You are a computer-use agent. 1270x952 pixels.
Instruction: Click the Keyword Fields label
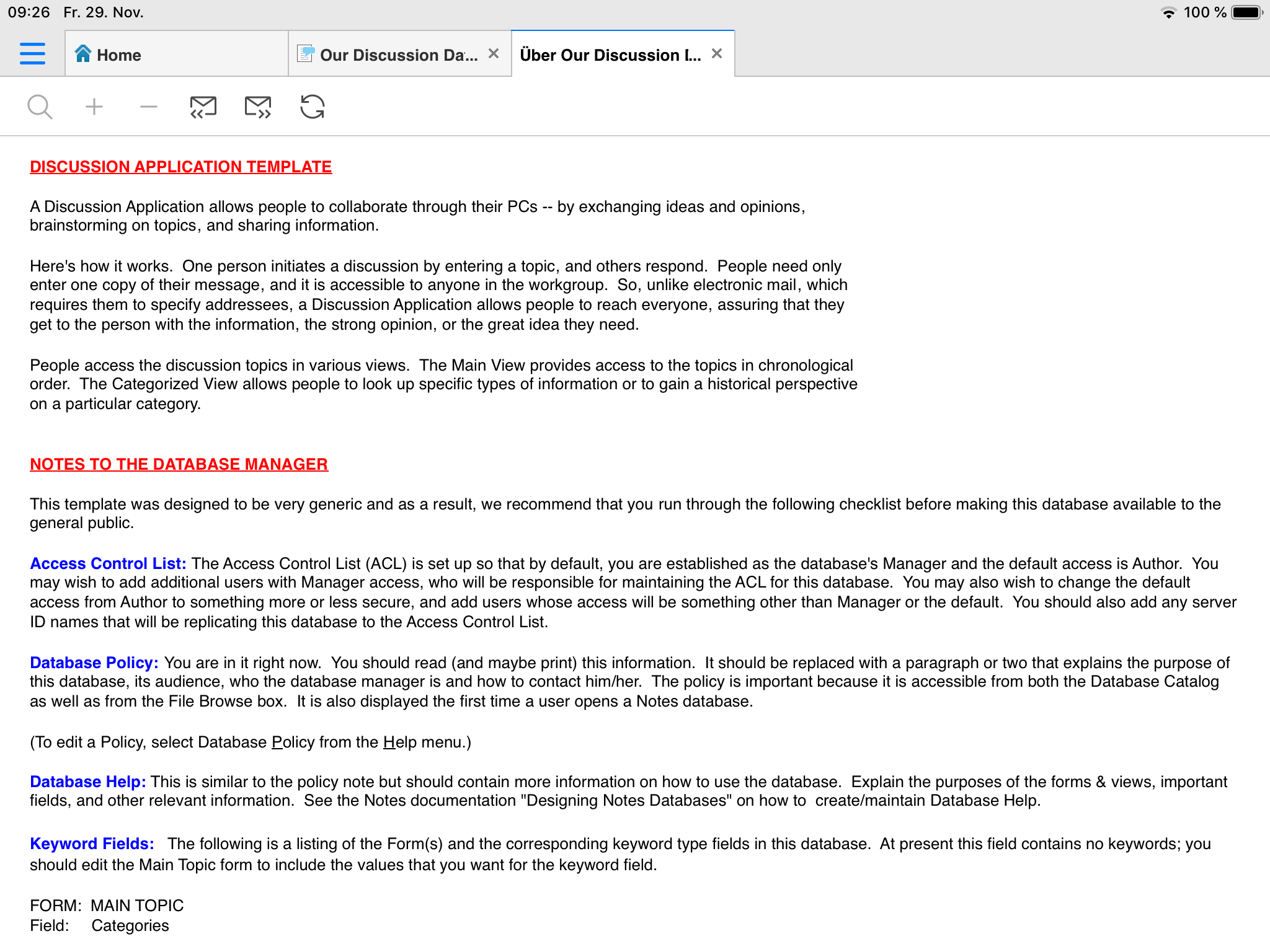92,844
